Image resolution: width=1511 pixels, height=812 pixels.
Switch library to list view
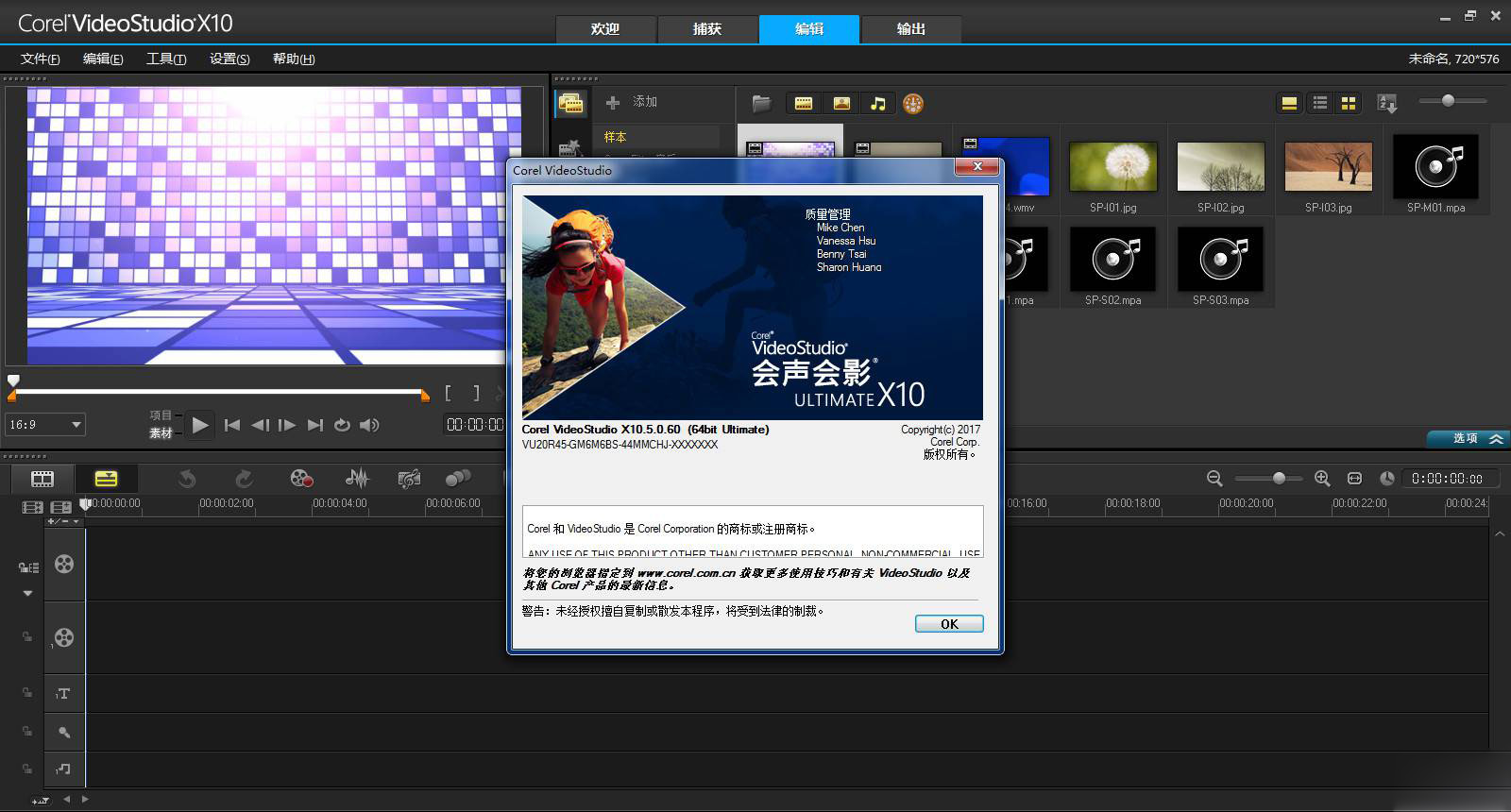click(x=1320, y=103)
